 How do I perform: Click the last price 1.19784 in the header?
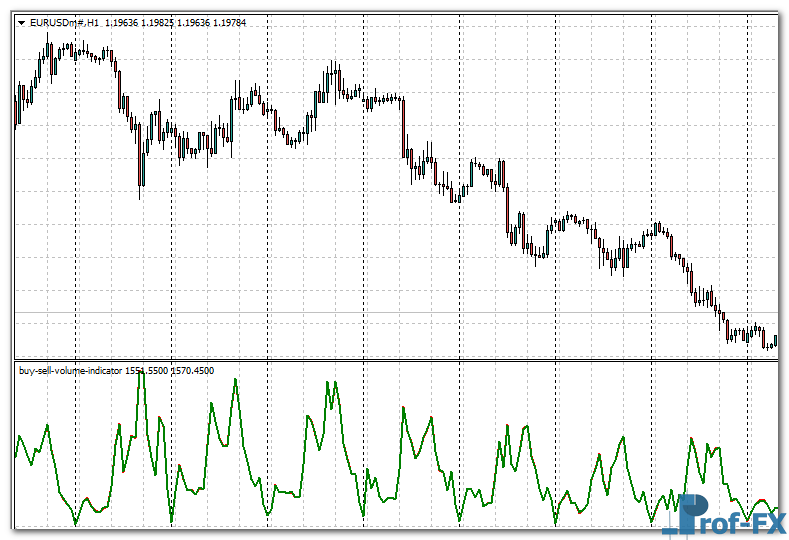(x=230, y=23)
